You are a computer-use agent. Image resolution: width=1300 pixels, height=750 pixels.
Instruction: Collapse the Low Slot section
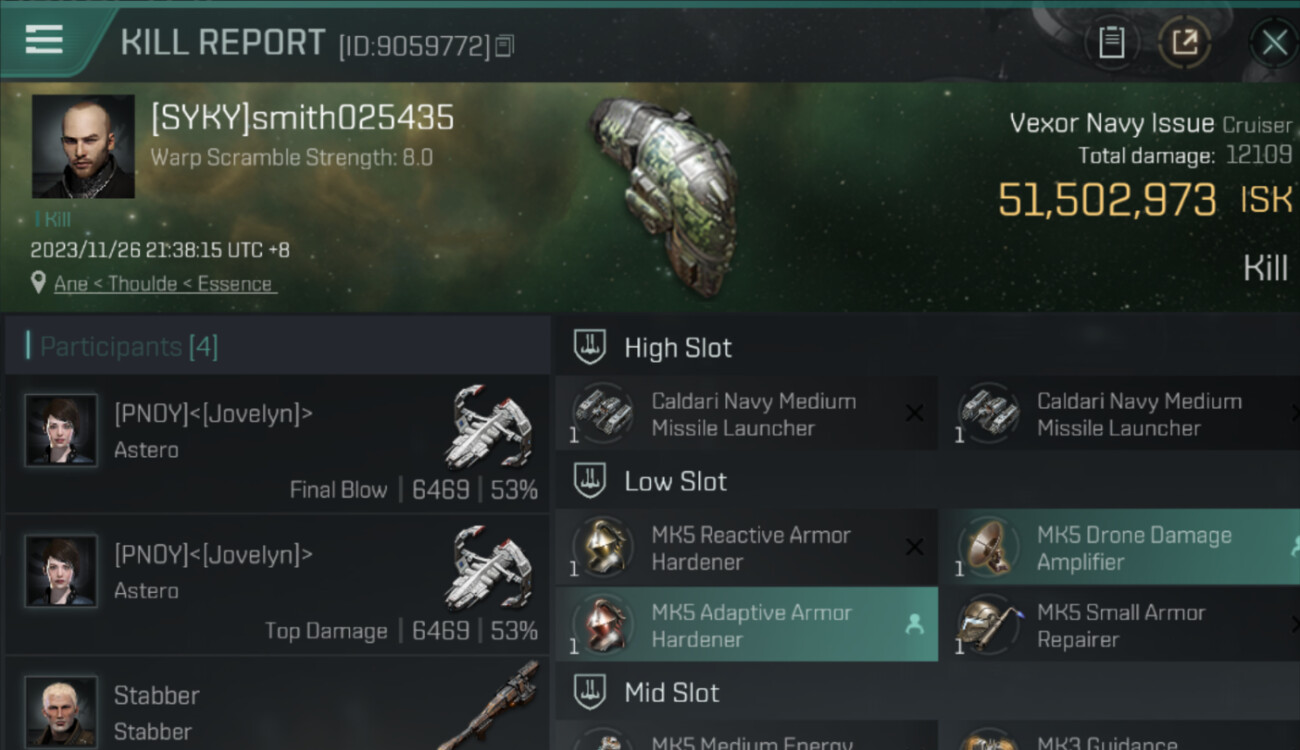(x=590, y=482)
